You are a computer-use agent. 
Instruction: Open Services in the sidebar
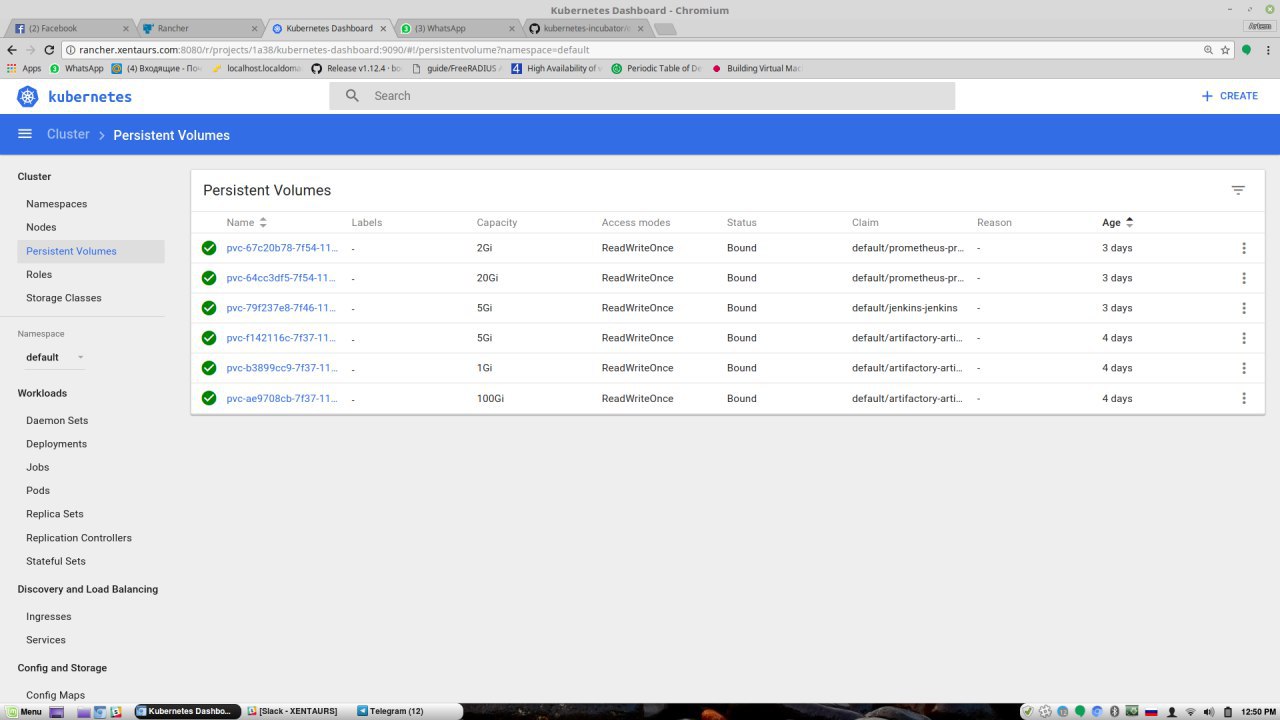(x=46, y=640)
